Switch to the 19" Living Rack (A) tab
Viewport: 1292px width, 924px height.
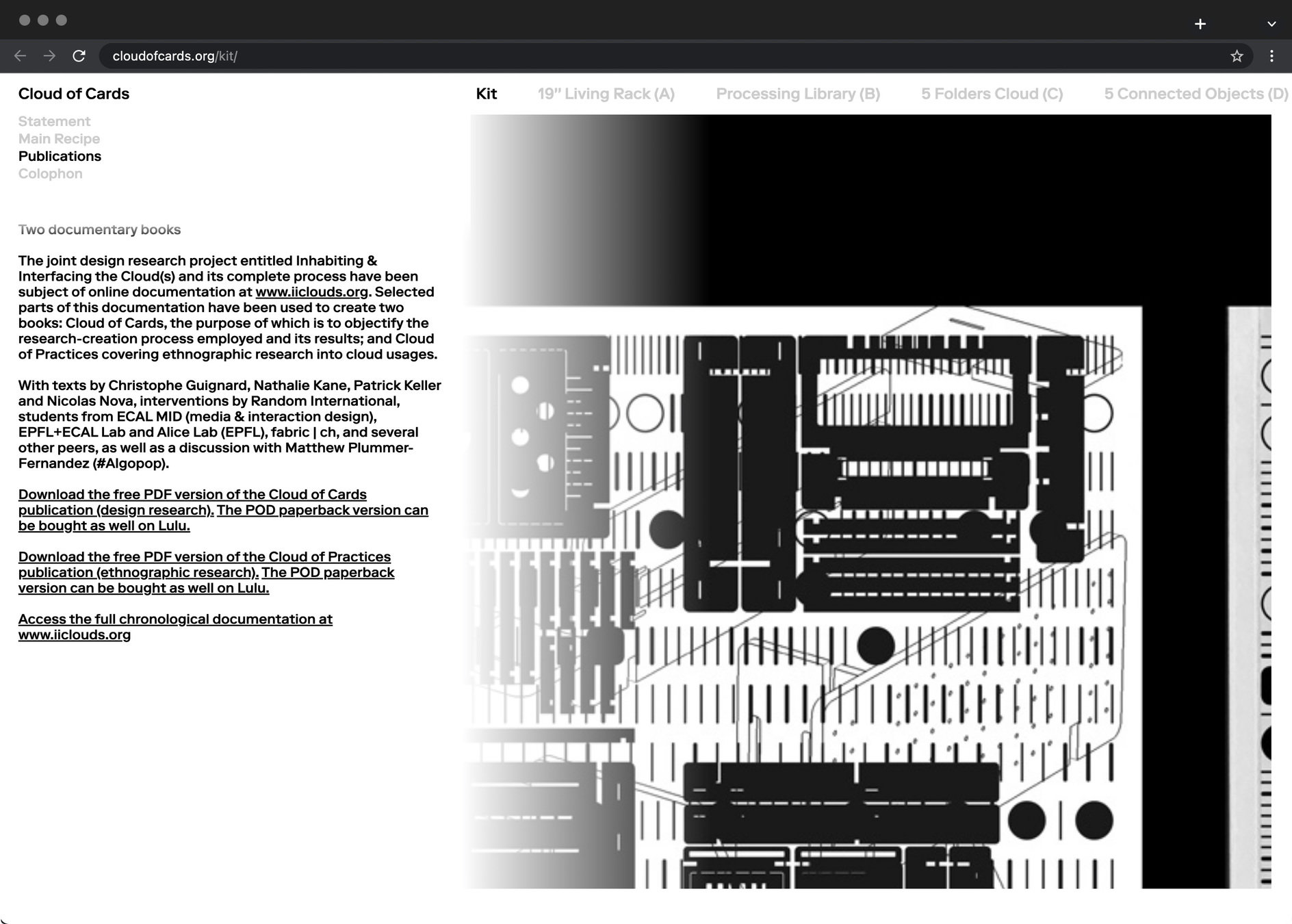click(x=606, y=94)
